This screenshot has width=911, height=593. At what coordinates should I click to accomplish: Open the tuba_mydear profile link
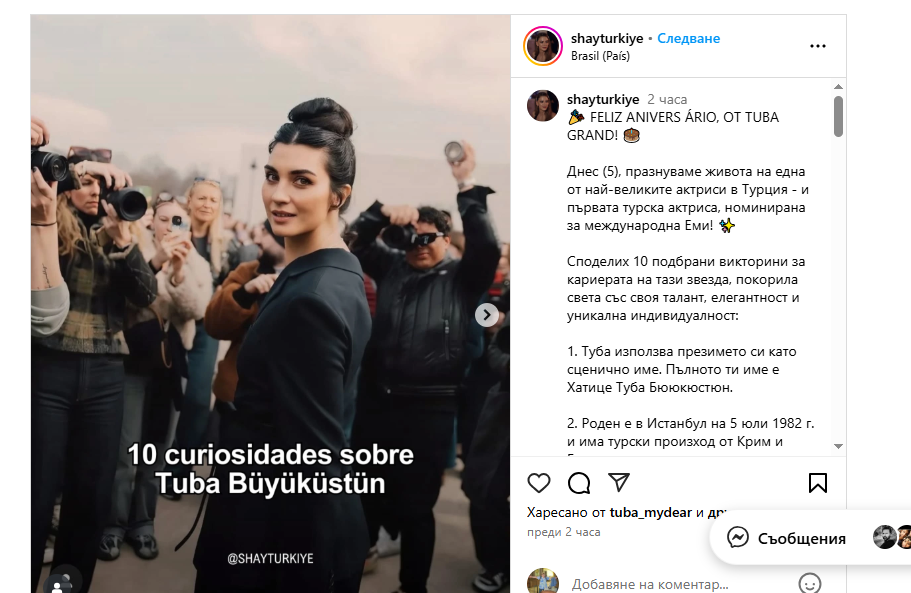pyautogui.click(x=650, y=512)
